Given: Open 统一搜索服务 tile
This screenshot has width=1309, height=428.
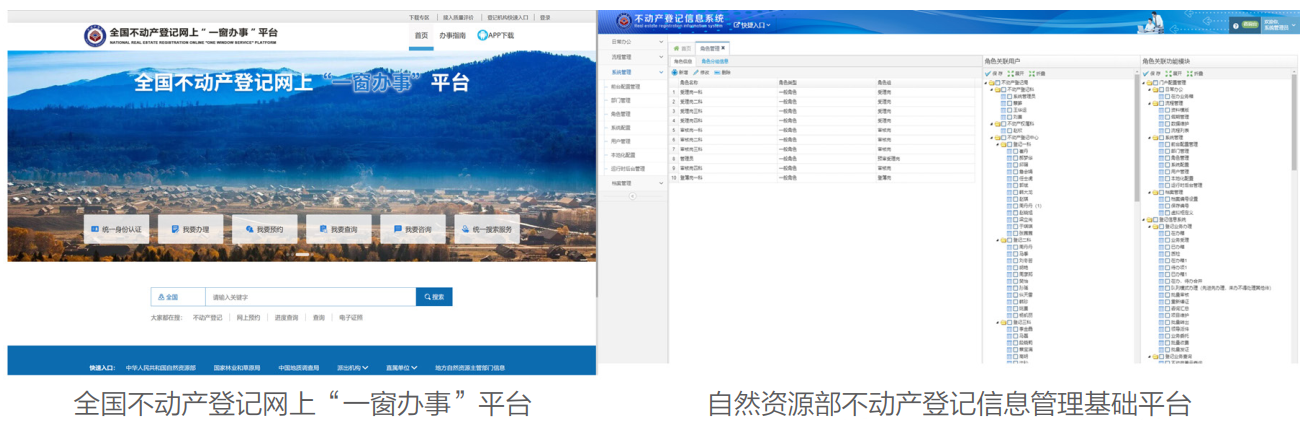Looking at the screenshot, I should 487,229.
